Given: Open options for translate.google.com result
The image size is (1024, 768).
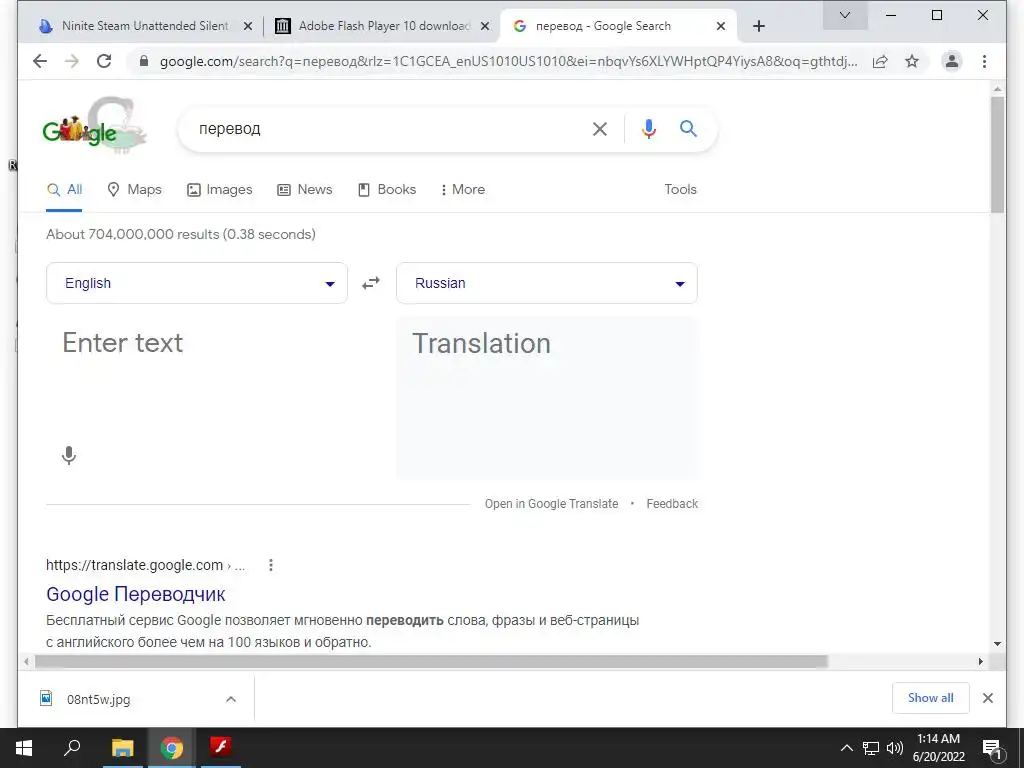Looking at the screenshot, I should (271, 565).
